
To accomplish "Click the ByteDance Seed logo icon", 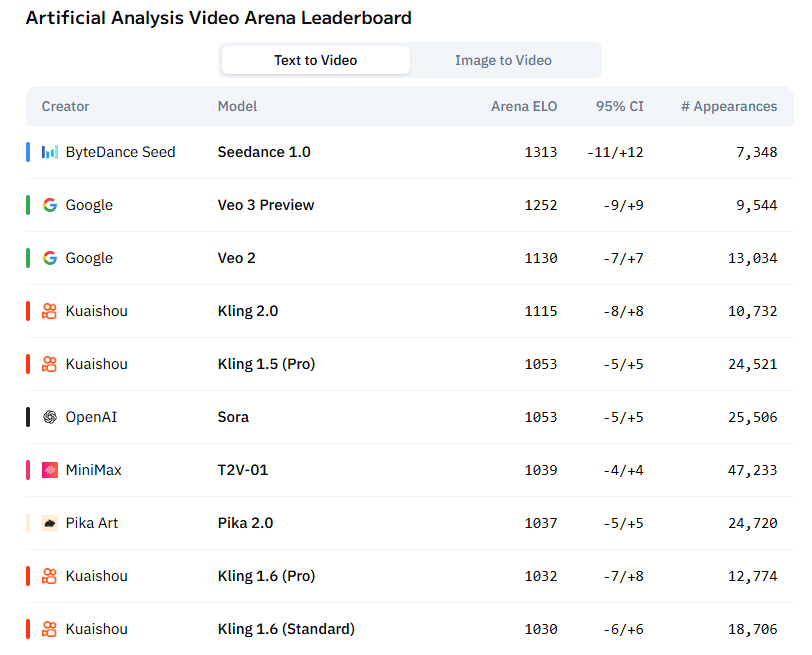I will [x=50, y=152].
